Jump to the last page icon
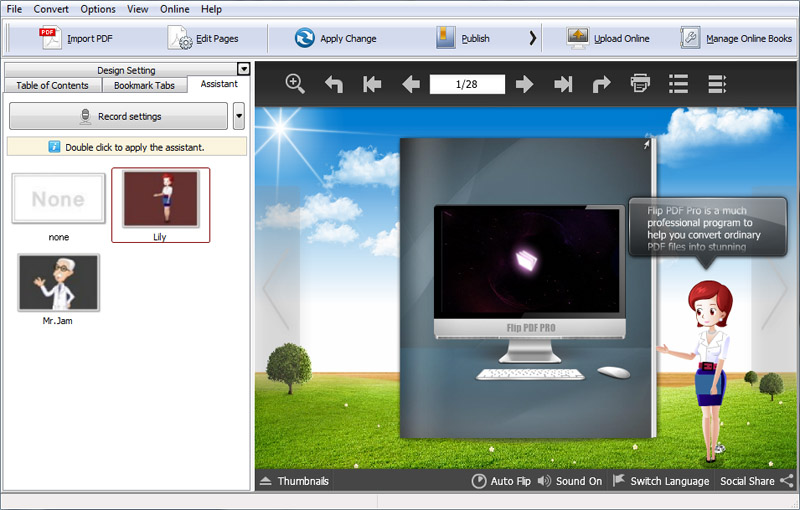 pyautogui.click(x=563, y=85)
